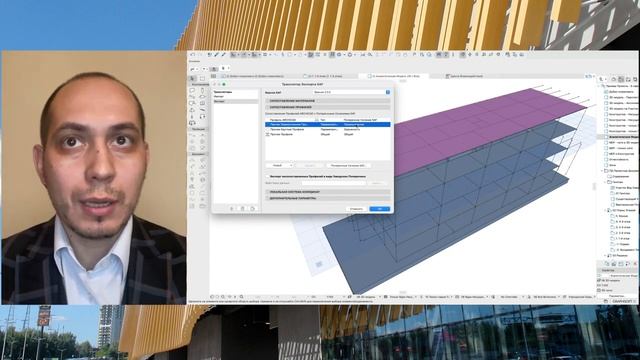Collapse the Документ toolbox section
This screenshot has height=360, width=640.
pos(198,154)
